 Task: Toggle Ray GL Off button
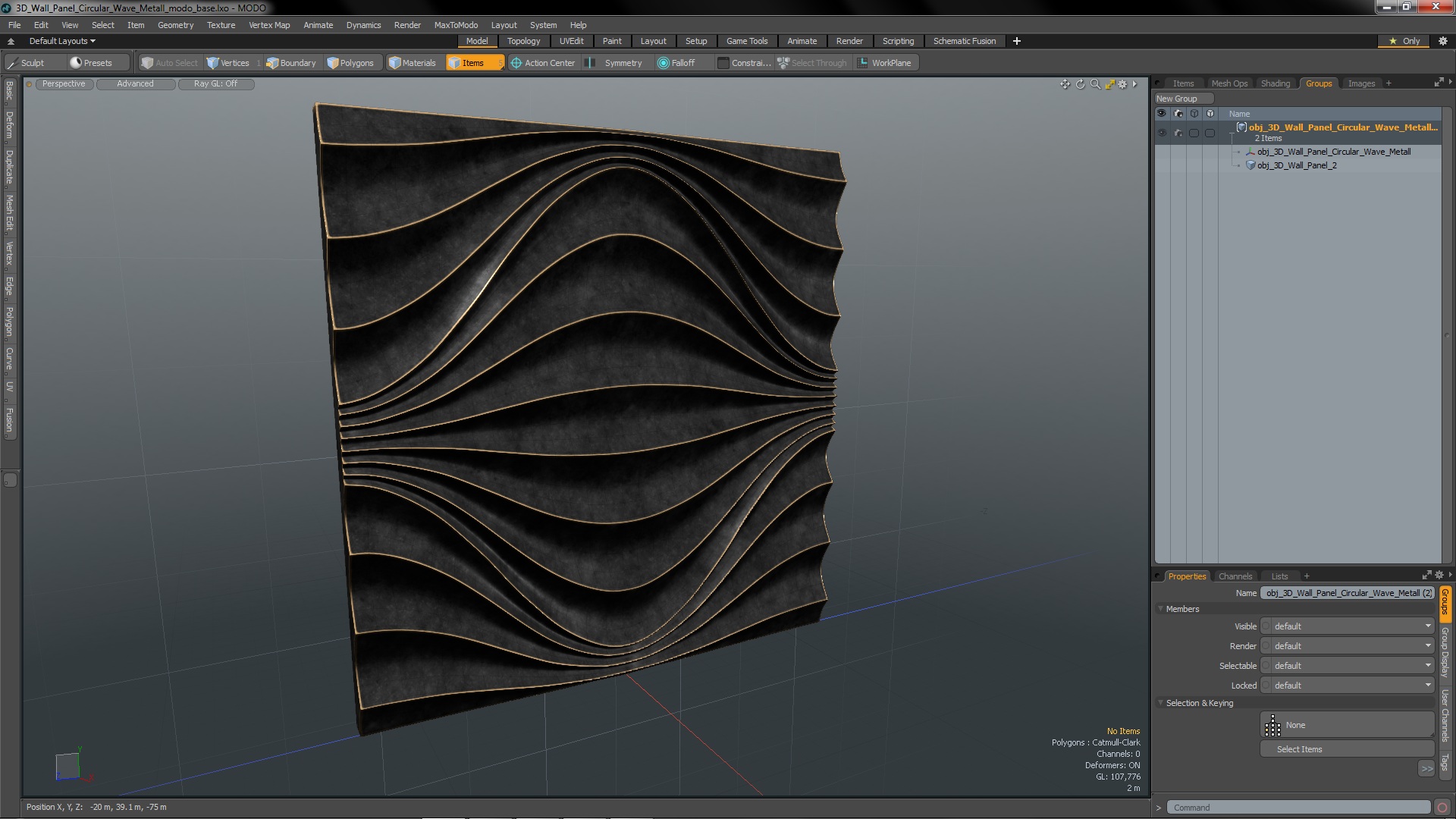215,84
